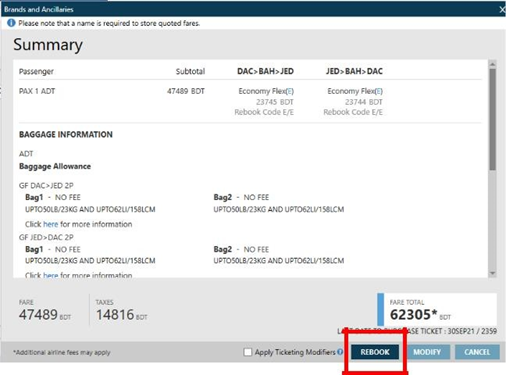
Task: Click the Subtotal column header
Action: (190, 71)
